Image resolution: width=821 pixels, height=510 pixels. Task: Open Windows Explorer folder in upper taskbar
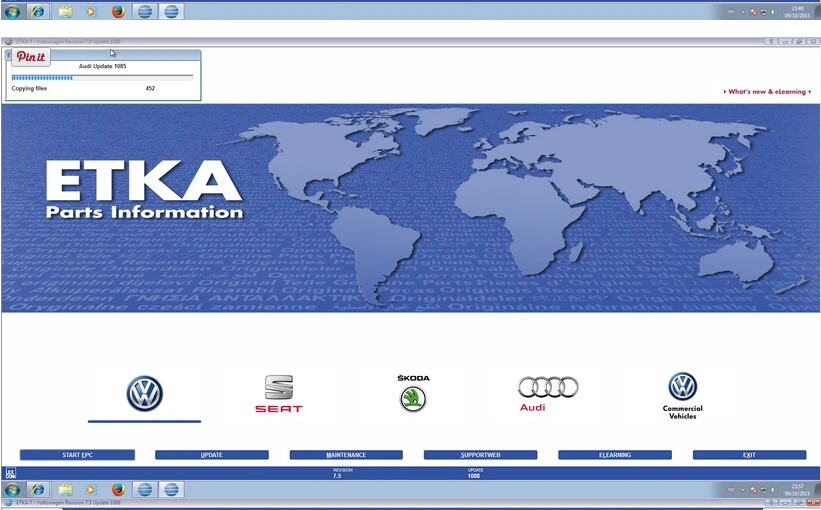65,12
